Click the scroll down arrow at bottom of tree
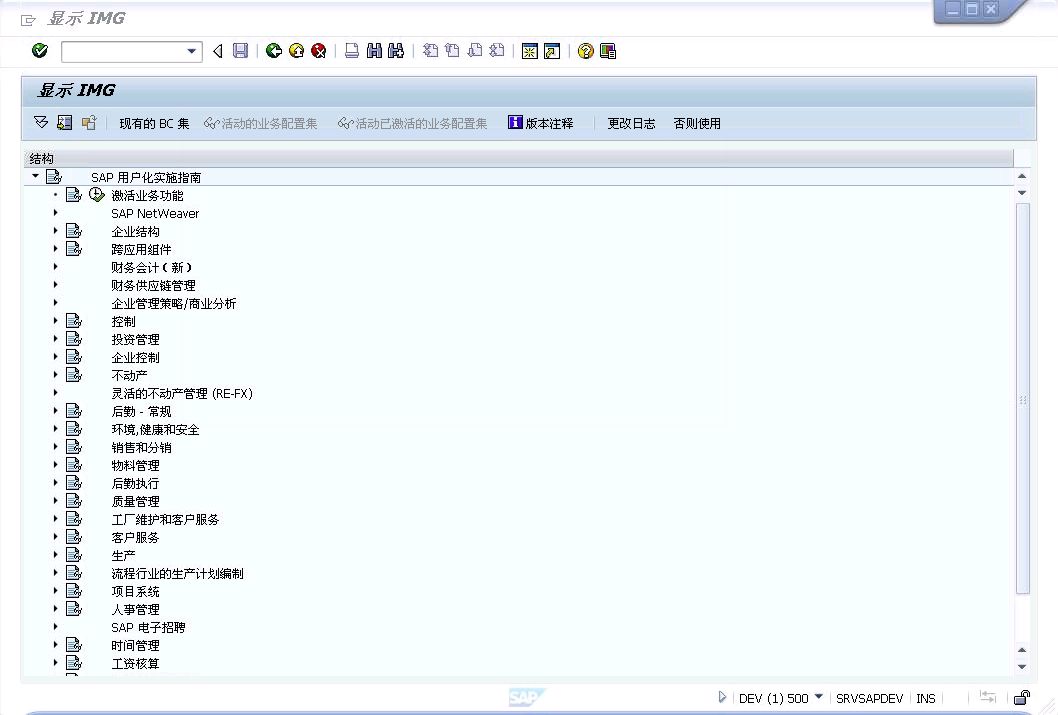 click(x=1022, y=666)
